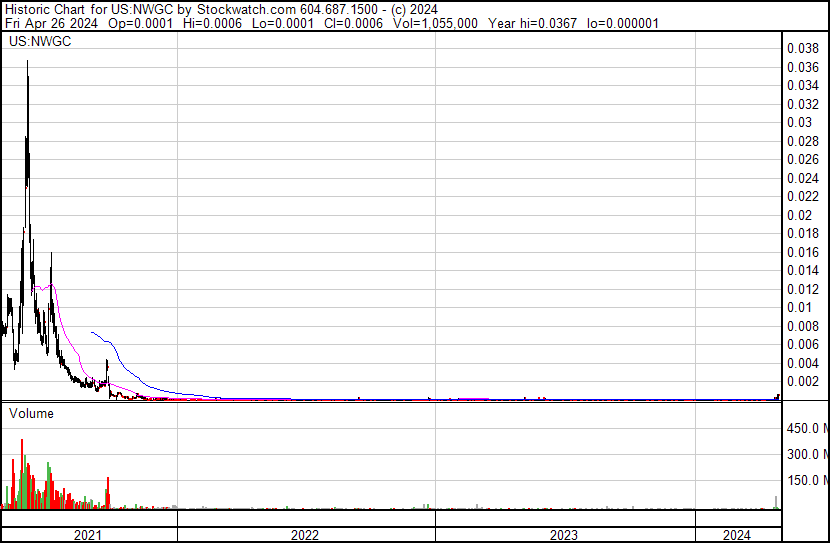The image size is (830, 543).
Task: Click the 0.02 price axis label
Action: tap(799, 215)
